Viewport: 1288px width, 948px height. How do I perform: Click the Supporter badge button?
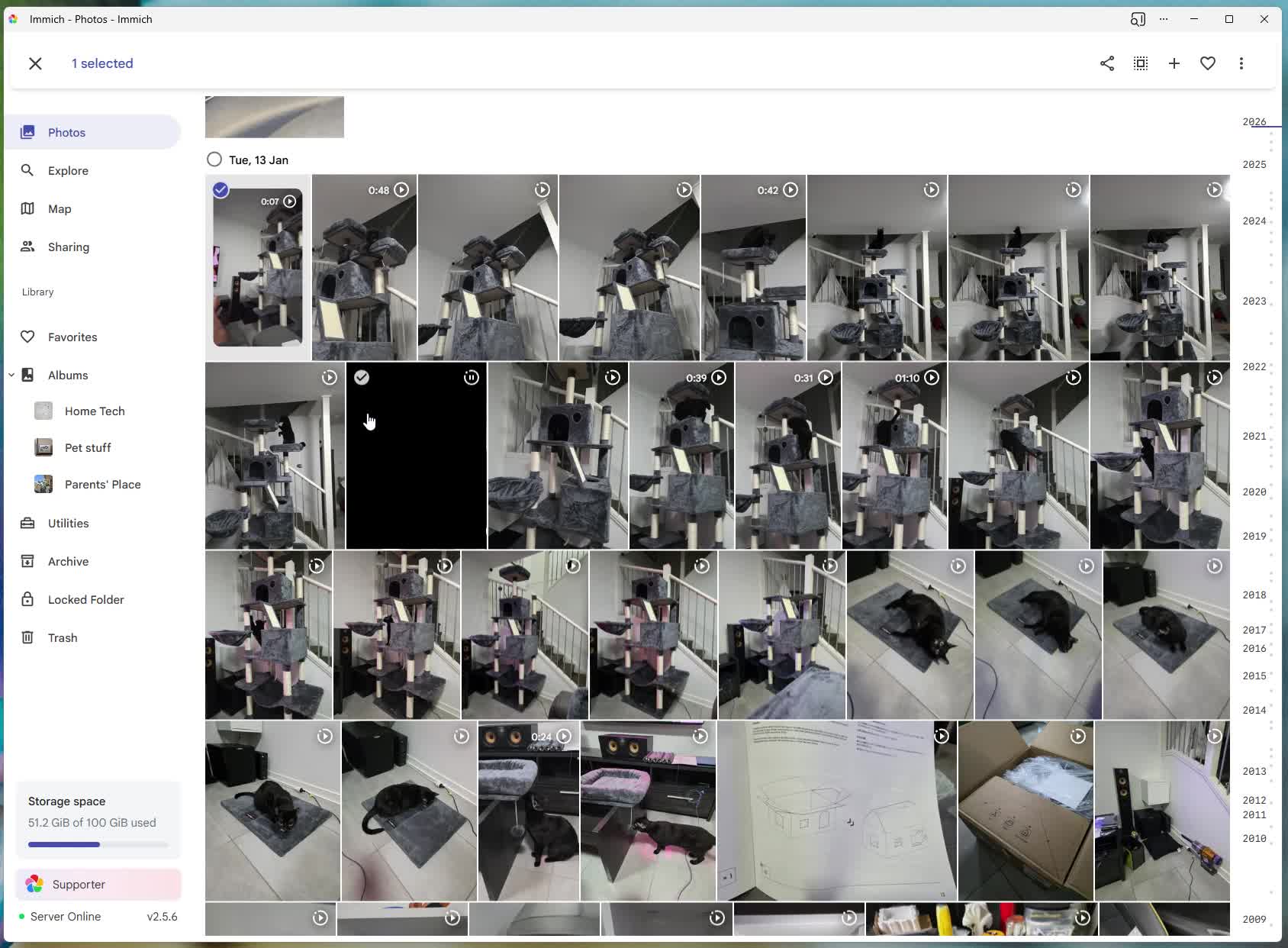tap(98, 884)
